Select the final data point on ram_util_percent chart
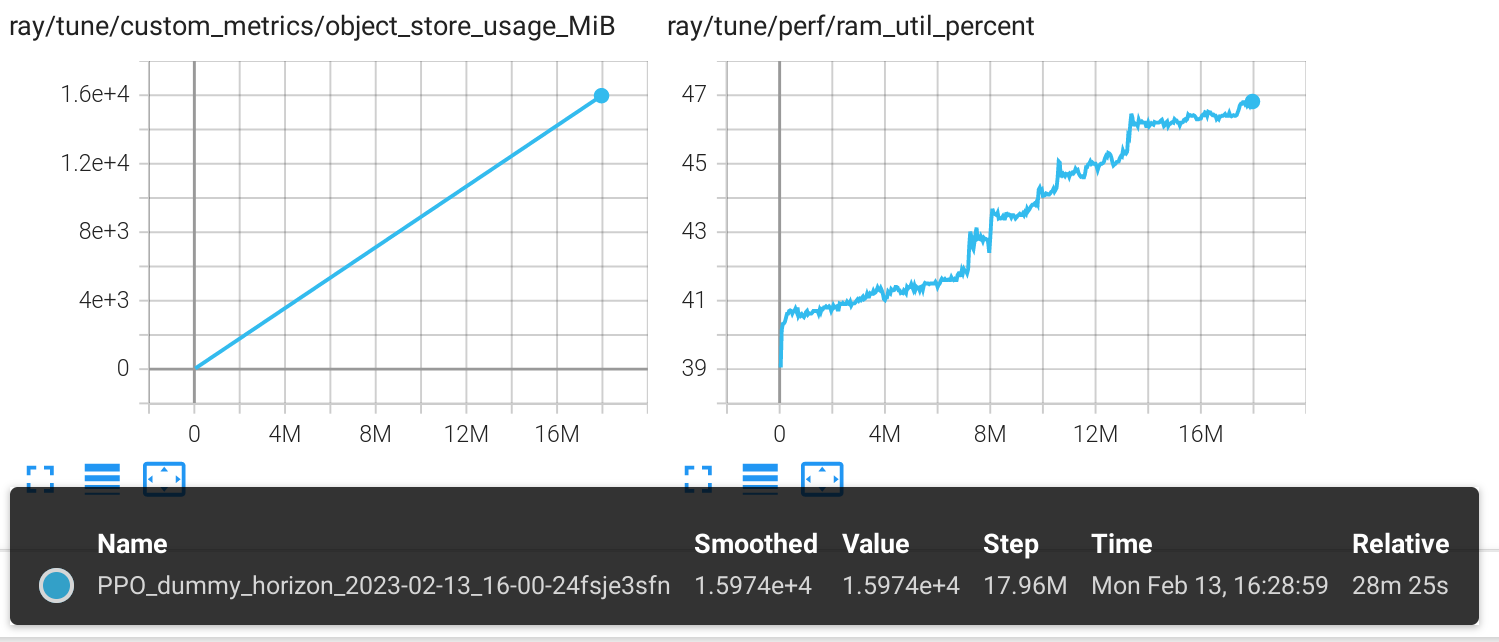This screenshot has width=1499, height=642. coord(1251,101)
